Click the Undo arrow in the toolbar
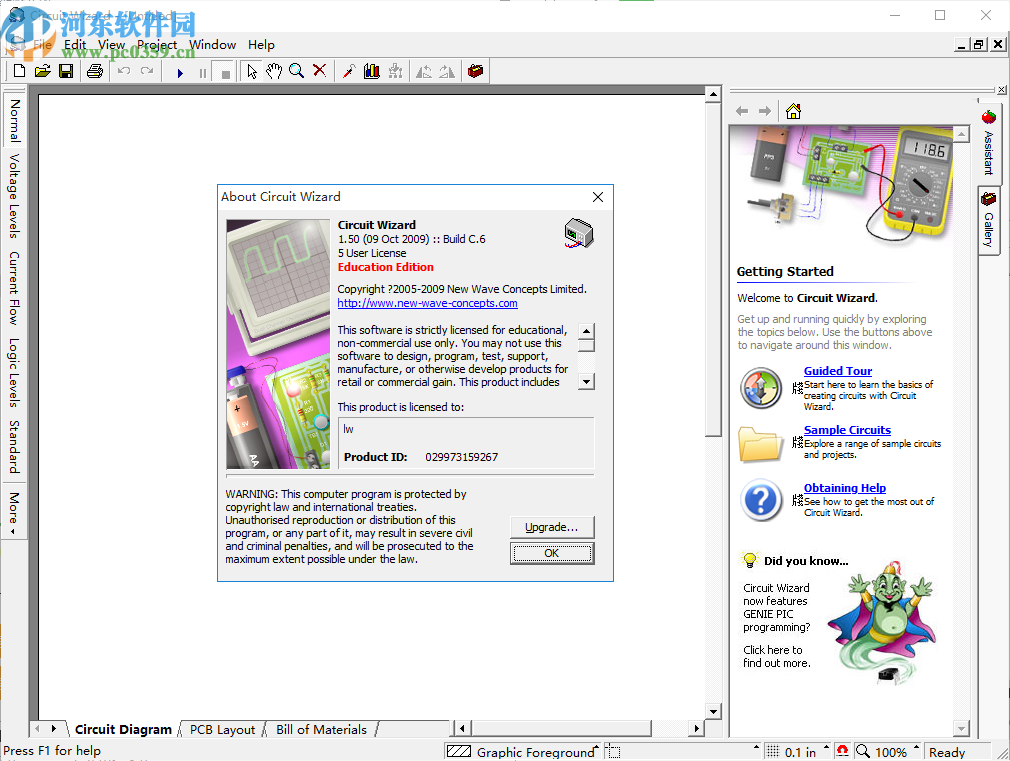This screenshot has height=761, width=1010. [124, 71]
